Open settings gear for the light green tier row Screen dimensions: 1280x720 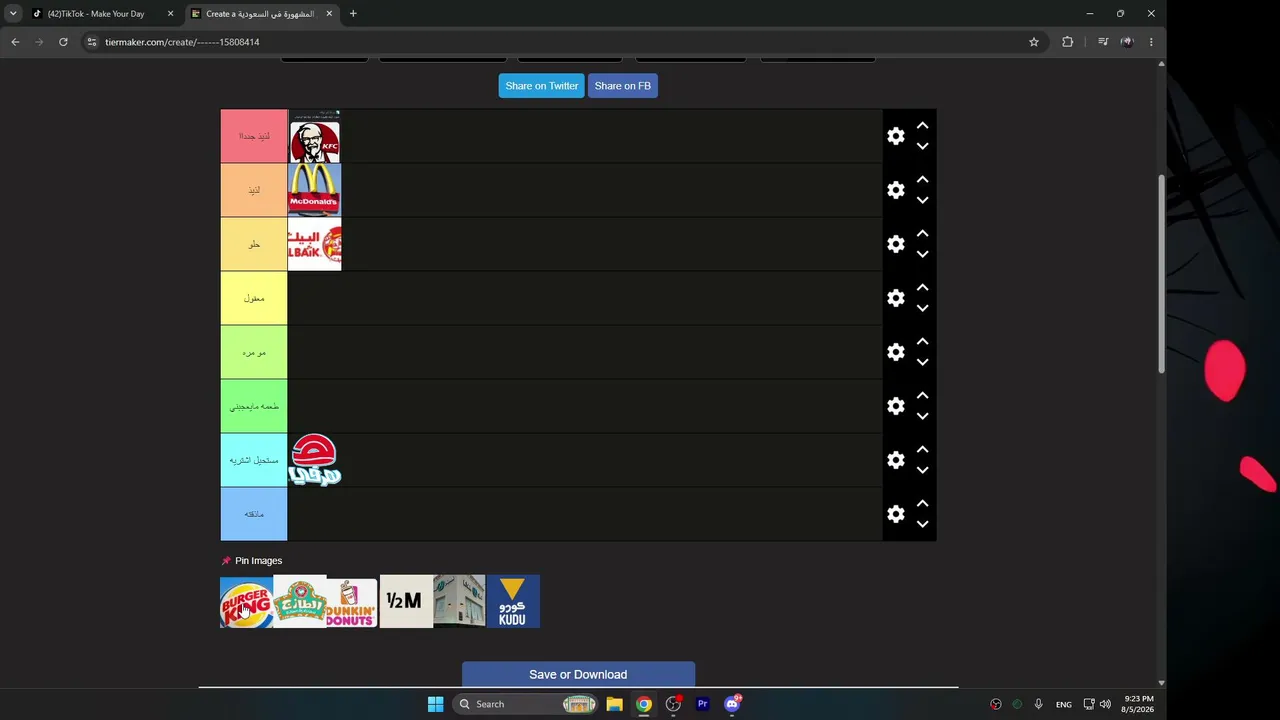click(896, 352)
